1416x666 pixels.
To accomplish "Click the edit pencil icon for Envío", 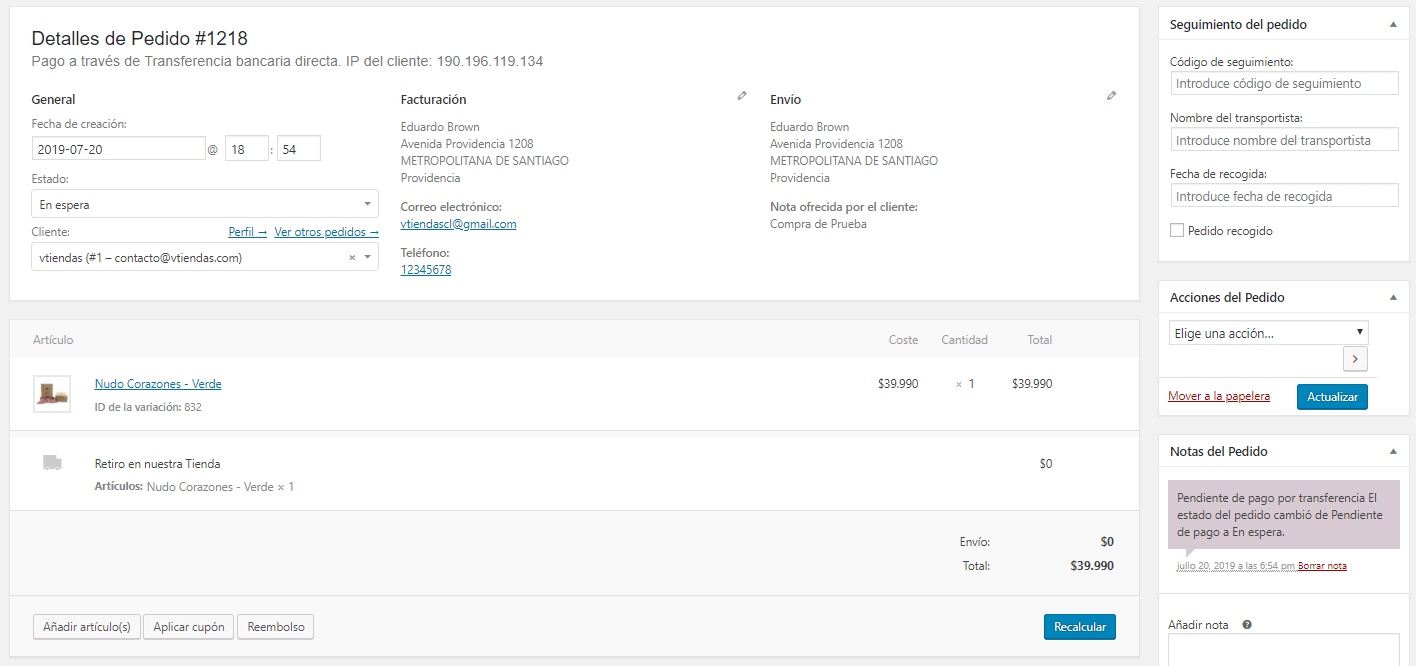I will [1111, 96].
